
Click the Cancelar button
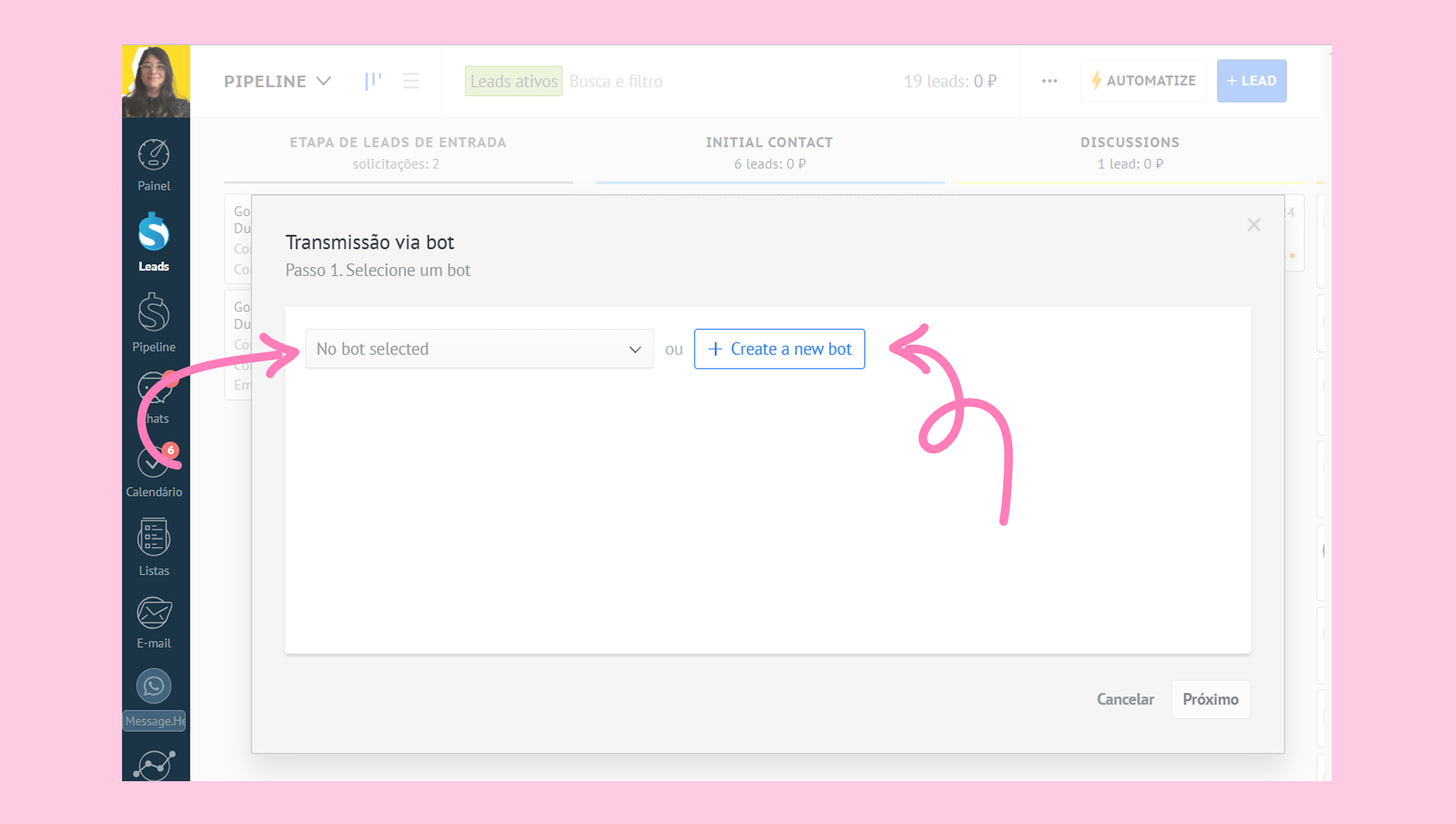click(1125, 699)
